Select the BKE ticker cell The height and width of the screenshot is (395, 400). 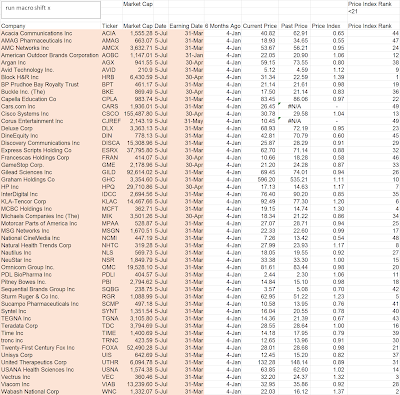click(x=112, y=92)
